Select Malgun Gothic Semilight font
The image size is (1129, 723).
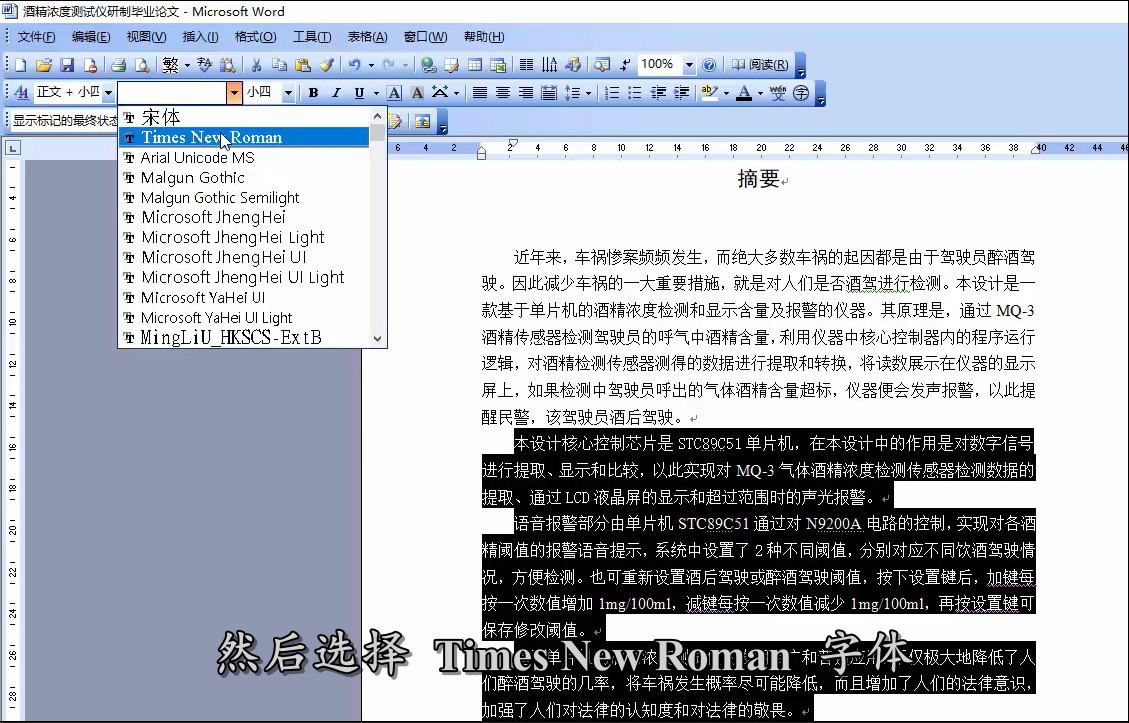[243, 198]
